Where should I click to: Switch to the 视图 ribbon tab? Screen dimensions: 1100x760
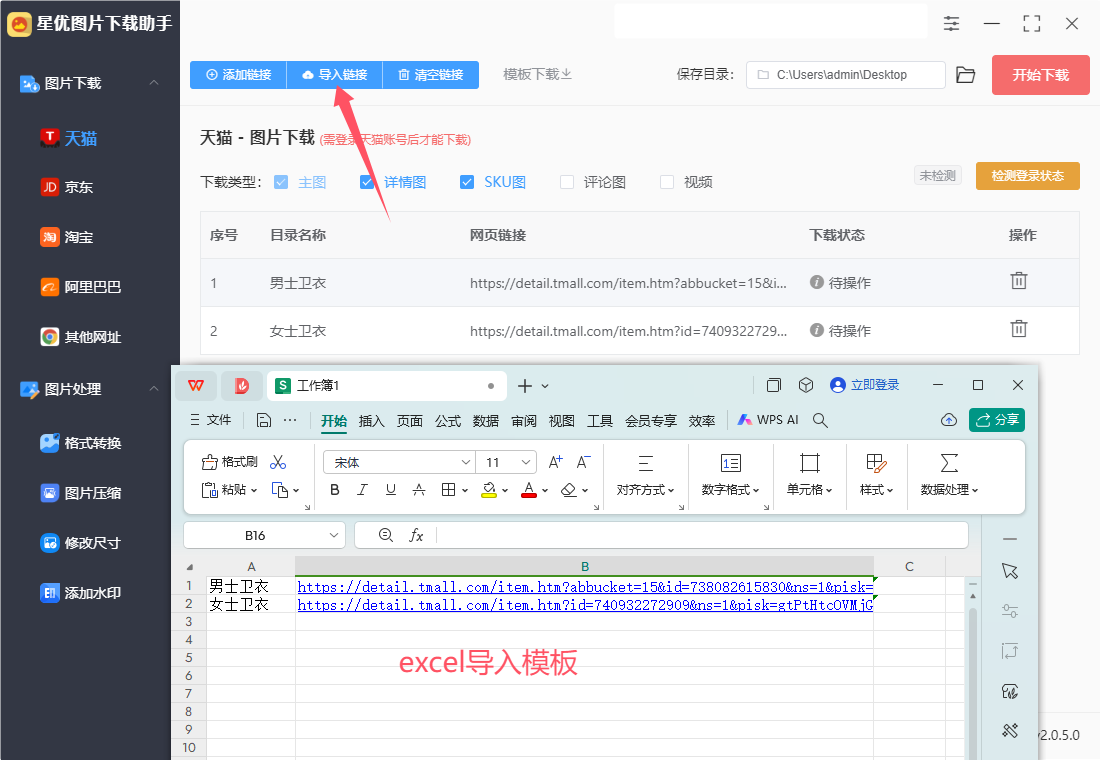[561, 420]
